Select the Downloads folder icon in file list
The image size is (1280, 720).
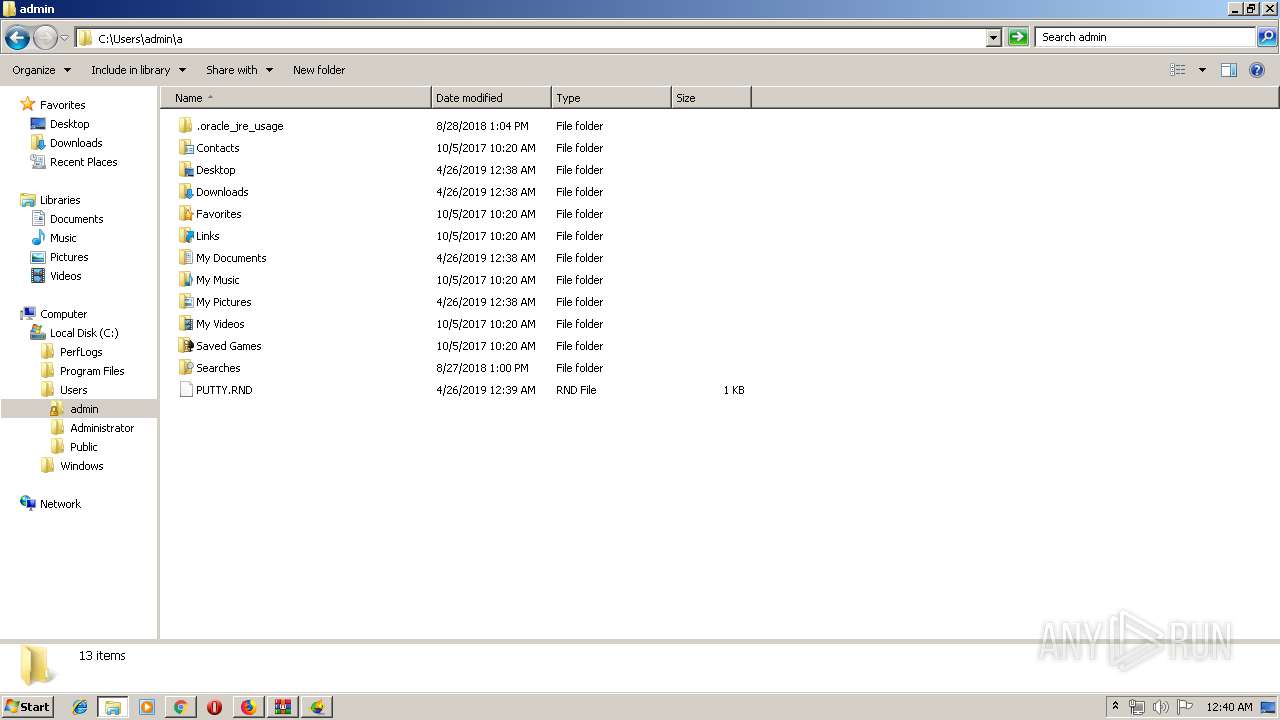pos(186,192)
